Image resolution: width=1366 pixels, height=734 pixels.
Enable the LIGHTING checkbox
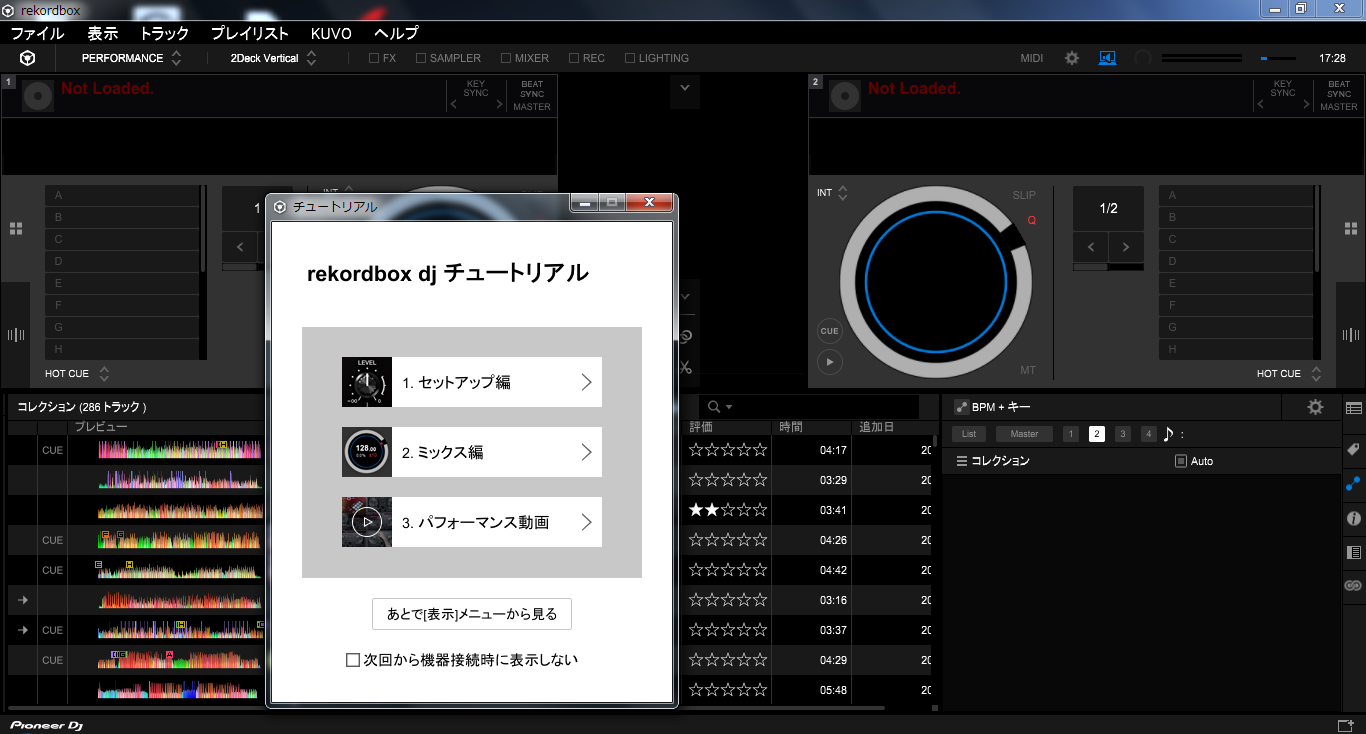point(630,58)
